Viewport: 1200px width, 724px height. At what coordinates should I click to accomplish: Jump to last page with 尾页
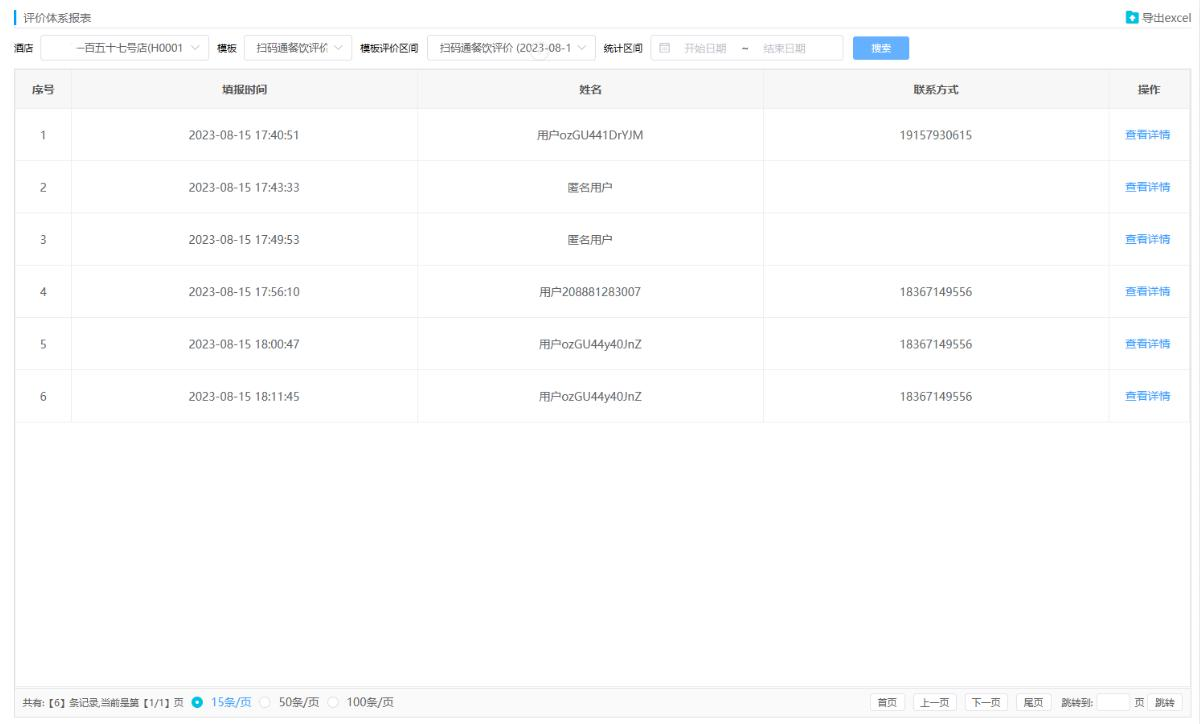1033,702
